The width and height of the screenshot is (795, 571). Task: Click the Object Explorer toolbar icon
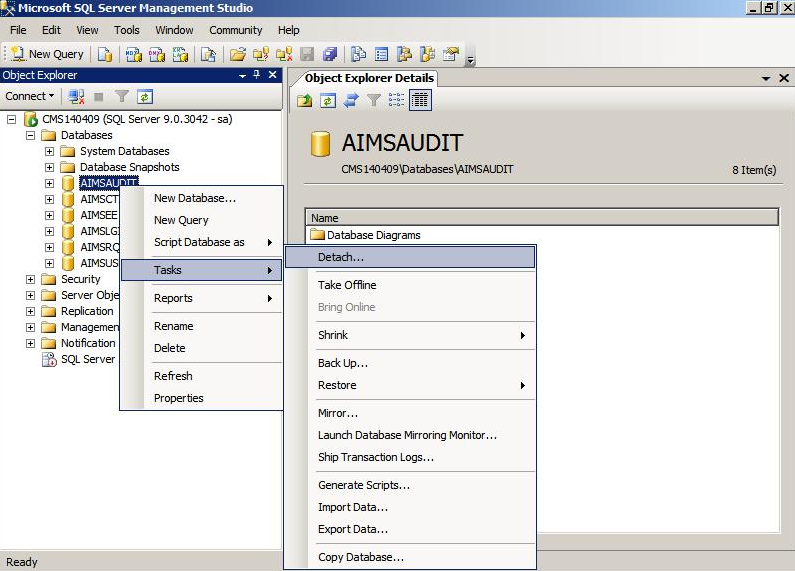click(404, 54)
